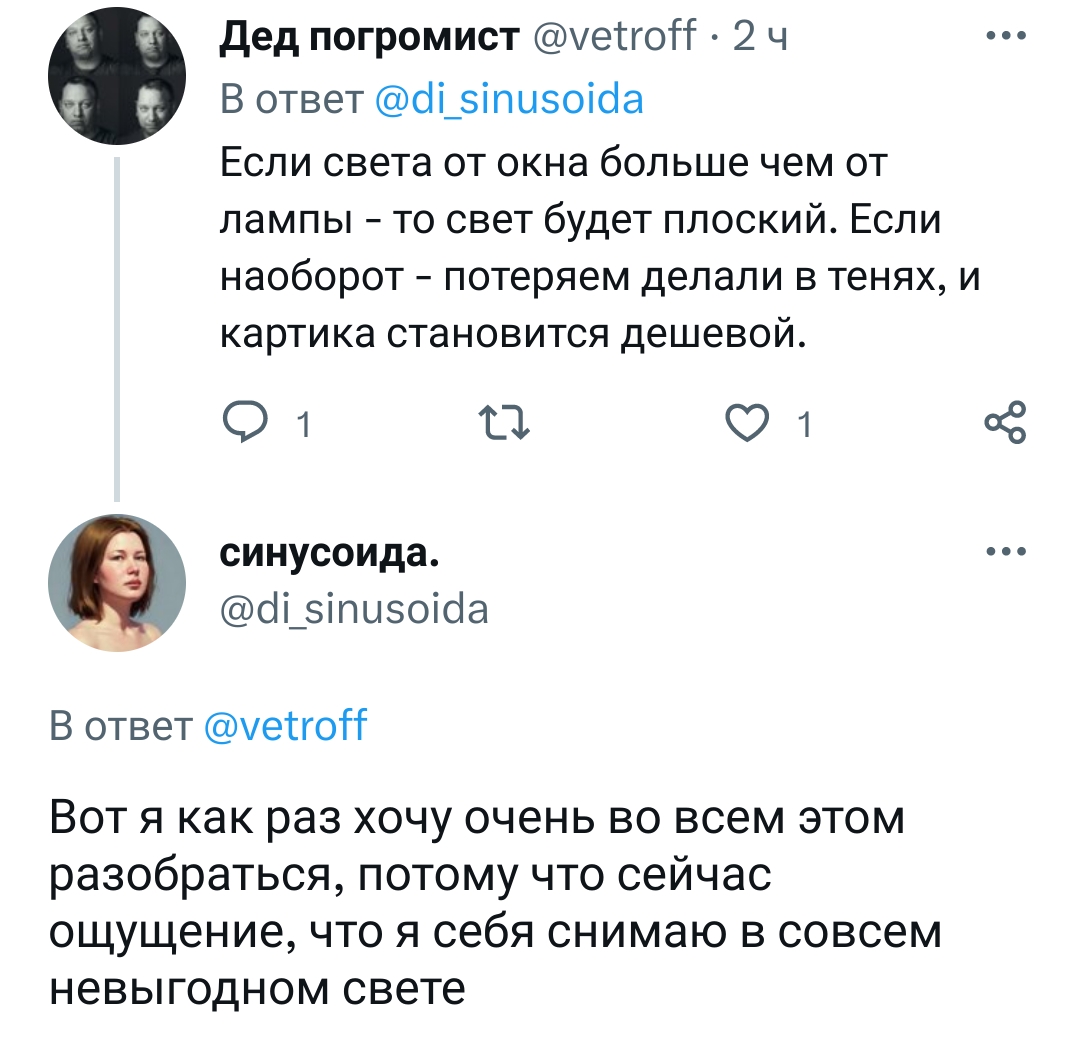This screenshot has width=1080, height=1041.
Task: Open more options menu for синусоида's tweet
Action: pyautogui.click(x=1005, y=551)
